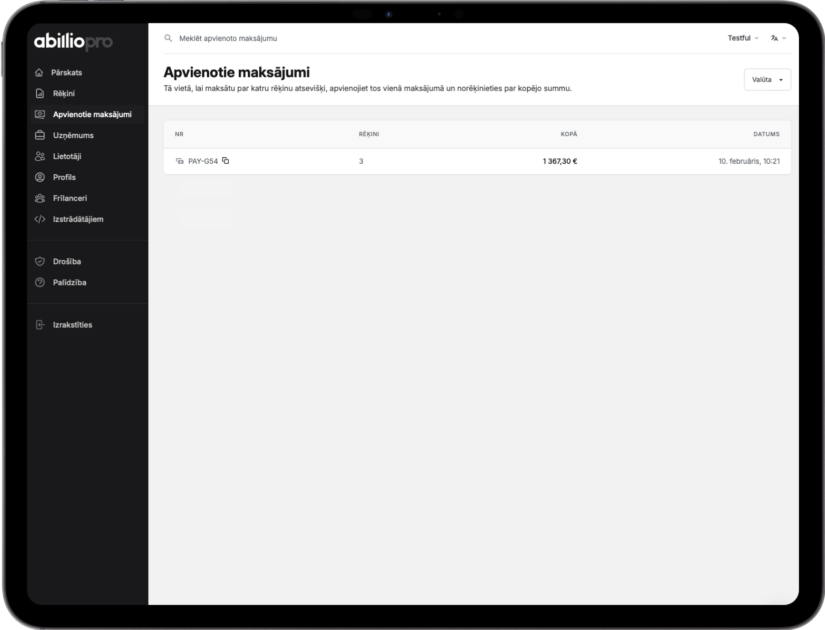
Task: Copy the PAY-G54 payment number
Action: [225, 161]
